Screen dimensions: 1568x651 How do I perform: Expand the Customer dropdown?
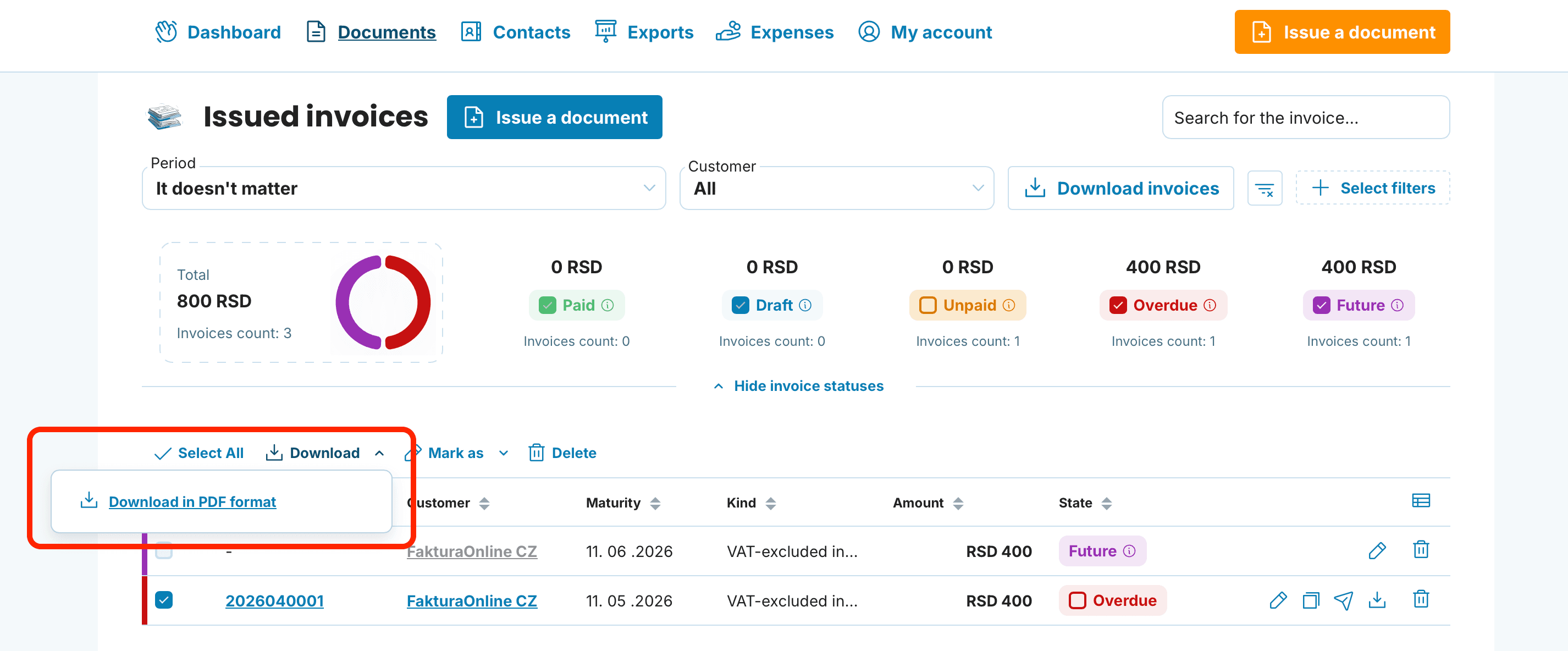pyautogui.click(x=836, y=188)
